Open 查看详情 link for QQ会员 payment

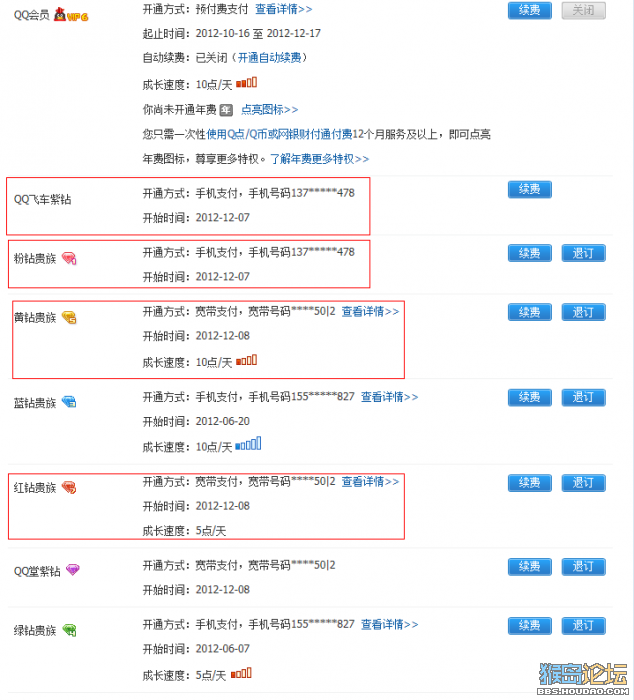tap(284, 9)
